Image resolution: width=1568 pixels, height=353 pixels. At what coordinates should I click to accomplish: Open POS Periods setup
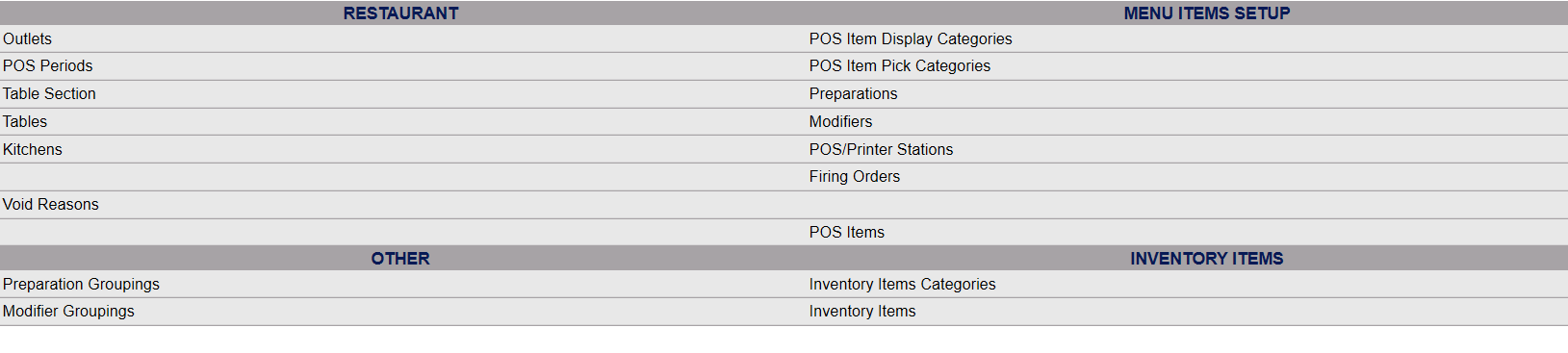click(48, 65)
